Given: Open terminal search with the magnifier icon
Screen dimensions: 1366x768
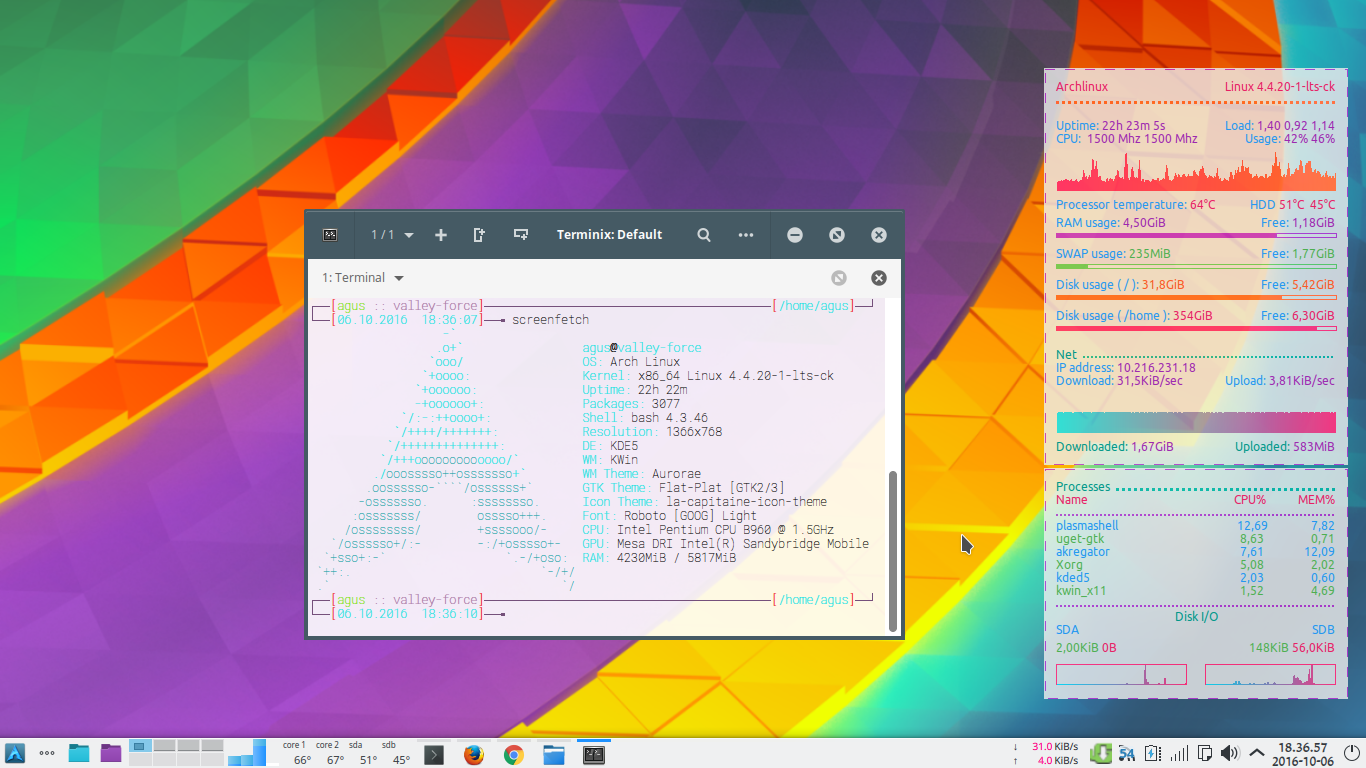Looking at the screenshot, I should click(x=704, y=235).
